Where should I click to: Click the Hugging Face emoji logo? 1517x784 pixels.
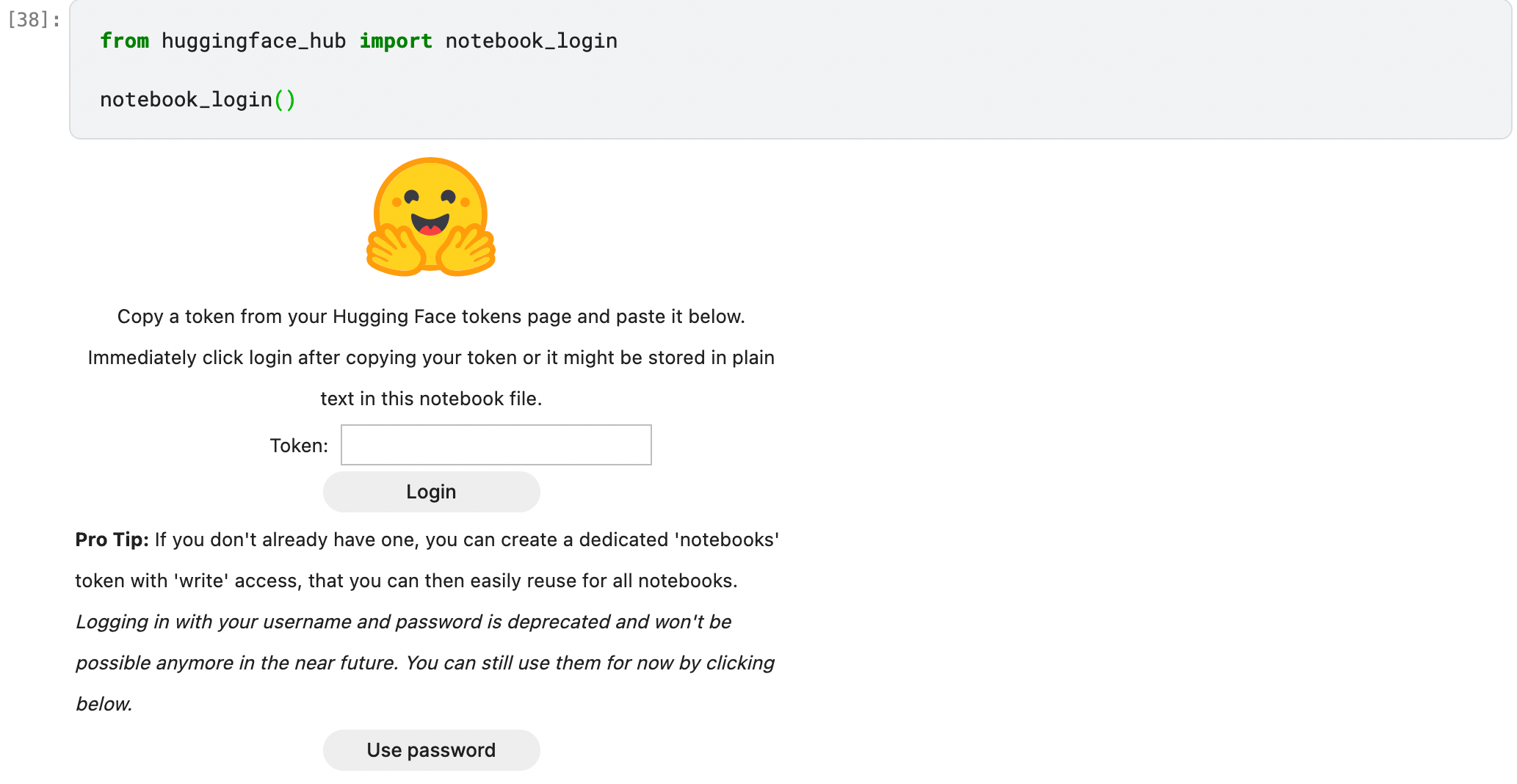click(431, 217)
